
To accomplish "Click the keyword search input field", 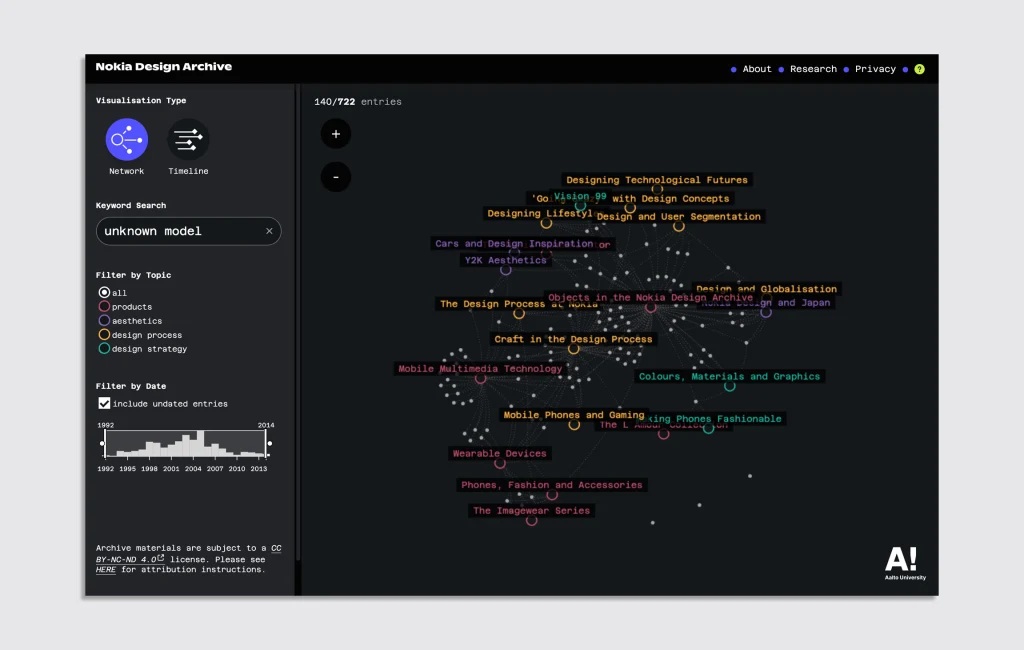I will pos(180,231).
